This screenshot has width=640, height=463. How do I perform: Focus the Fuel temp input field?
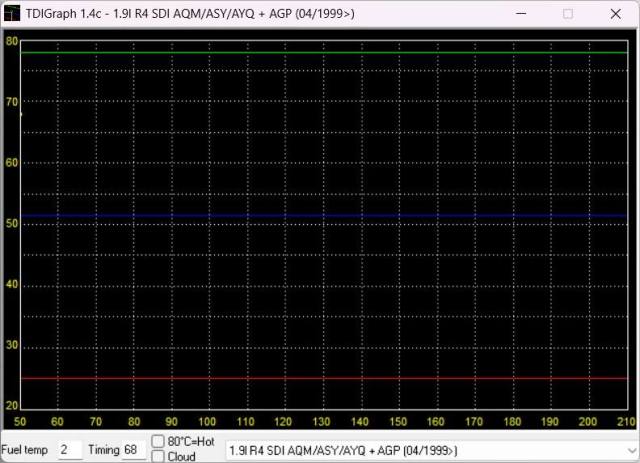(x=69, y=450)
